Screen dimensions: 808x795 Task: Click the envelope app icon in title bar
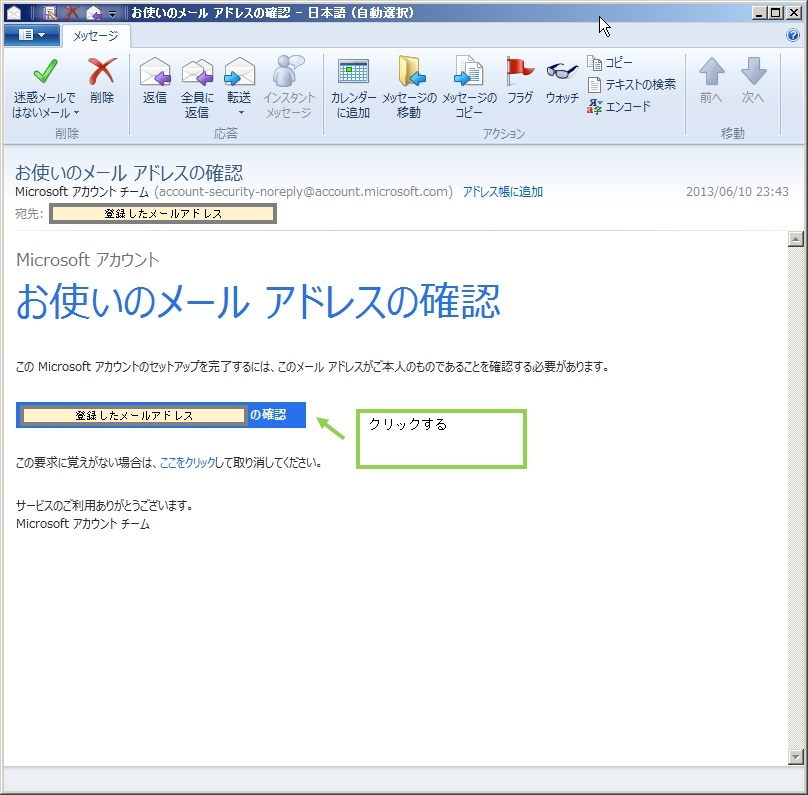14,12
